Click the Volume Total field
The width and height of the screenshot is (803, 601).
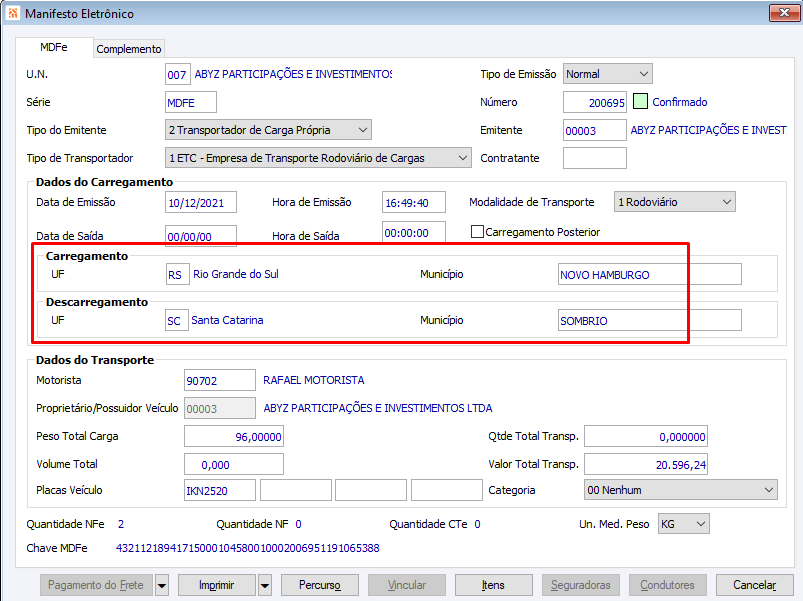(x=234, y=464)
